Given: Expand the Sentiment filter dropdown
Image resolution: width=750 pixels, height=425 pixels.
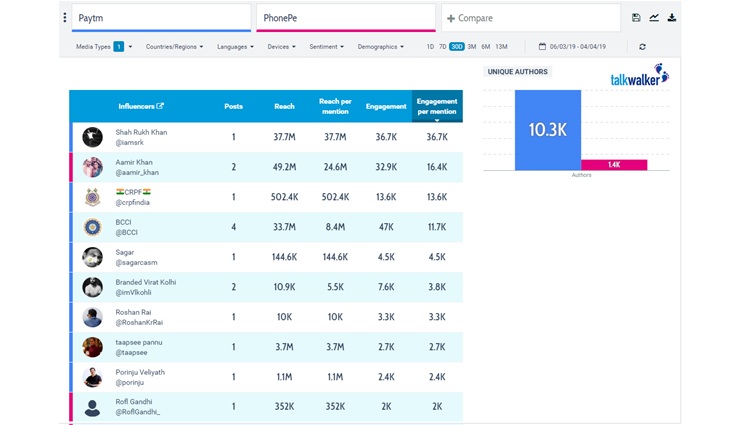Looking at the screenshot, I should coord(326,47).
